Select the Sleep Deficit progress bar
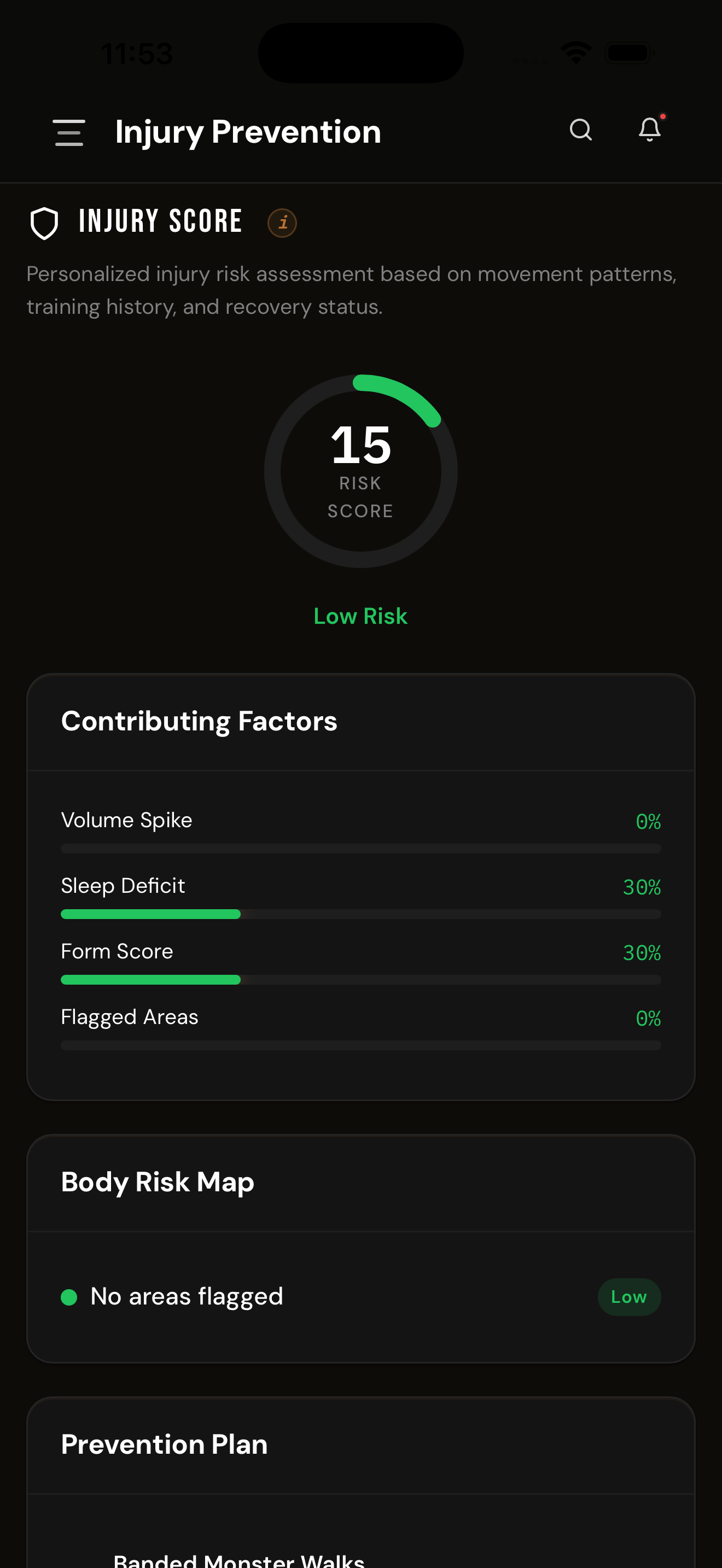The height and width of the screenshot is (1568, 722). coord(361,914)
